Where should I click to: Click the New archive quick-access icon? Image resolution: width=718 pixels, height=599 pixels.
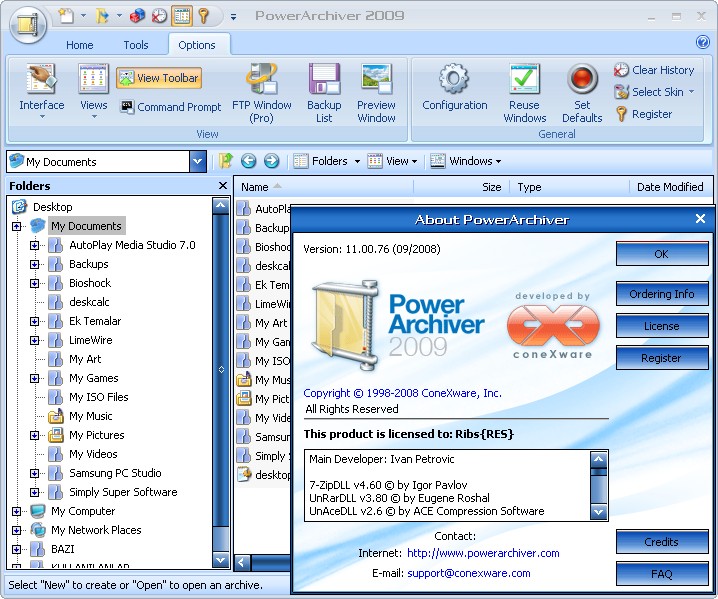tap(66, 16)
